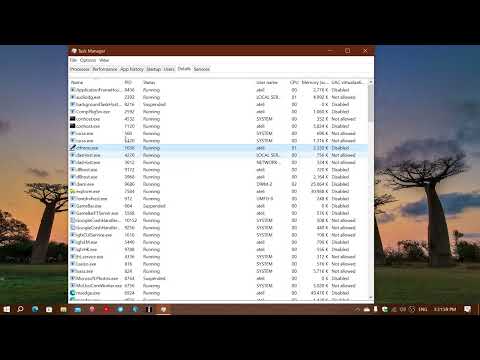This screenshot has height=360, width=480.
Task: Click the process list scrollbar thumb
Action: click(370, 103)
